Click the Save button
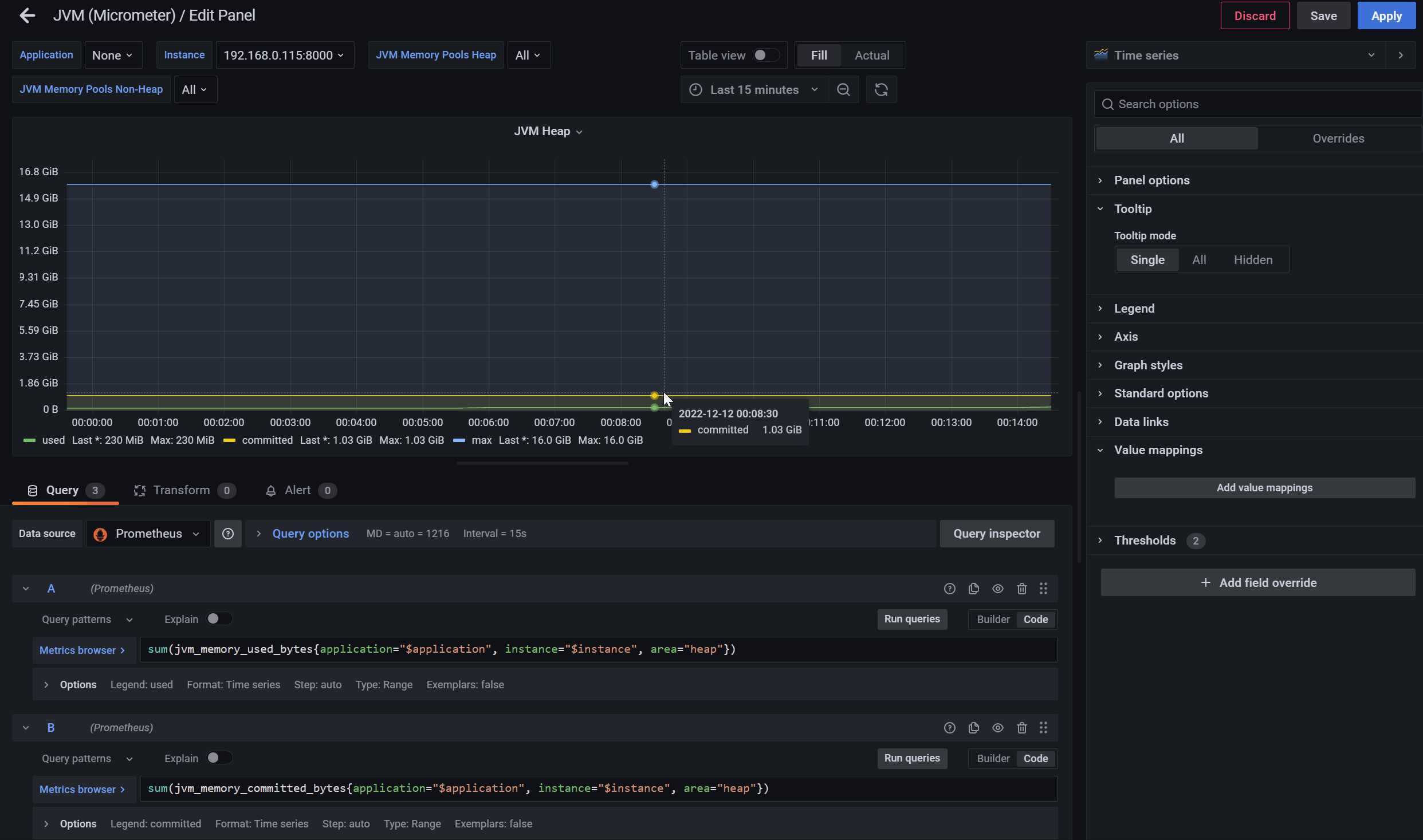The image size is (1423, 840). 1324,16
